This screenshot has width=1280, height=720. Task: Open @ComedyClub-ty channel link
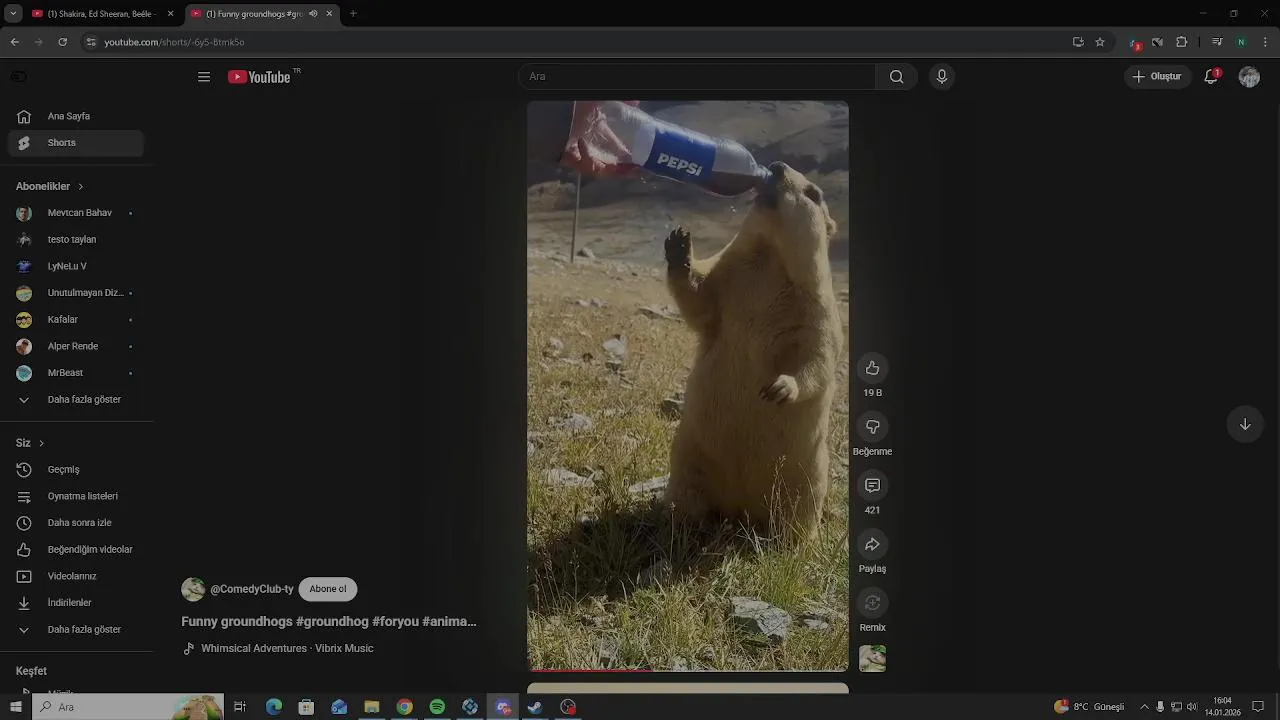pos(252,589)
